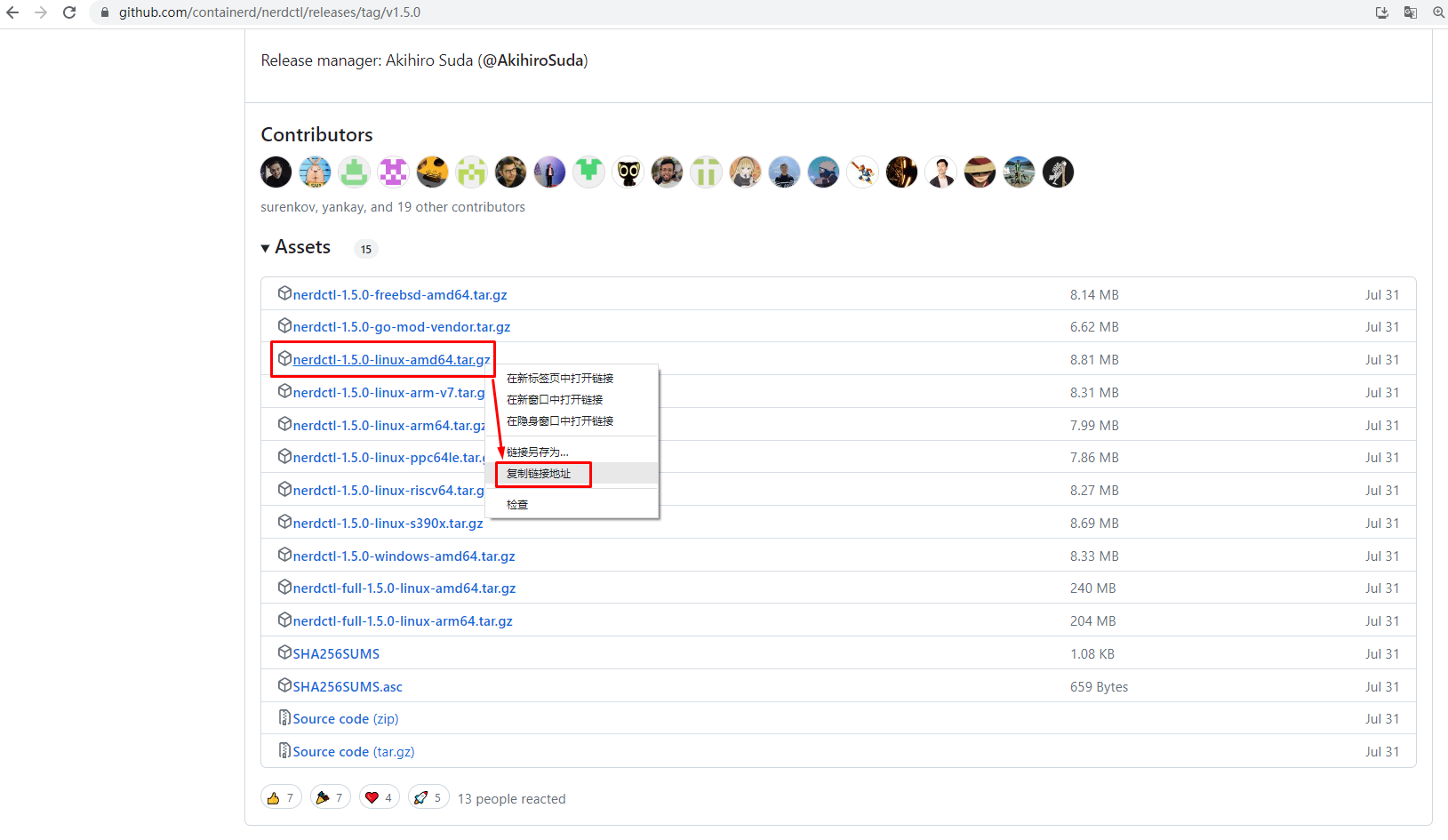Image resolution: width=1448 pixels, height=840 pixels.
Task: Click package icon beside linux-arm64 asset
Action: (284, 424)
